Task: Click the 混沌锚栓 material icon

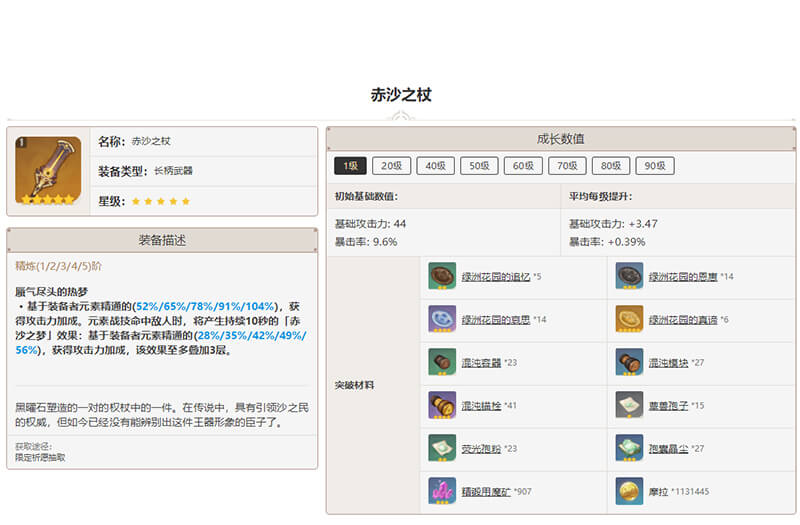Action: click(442, 405)
